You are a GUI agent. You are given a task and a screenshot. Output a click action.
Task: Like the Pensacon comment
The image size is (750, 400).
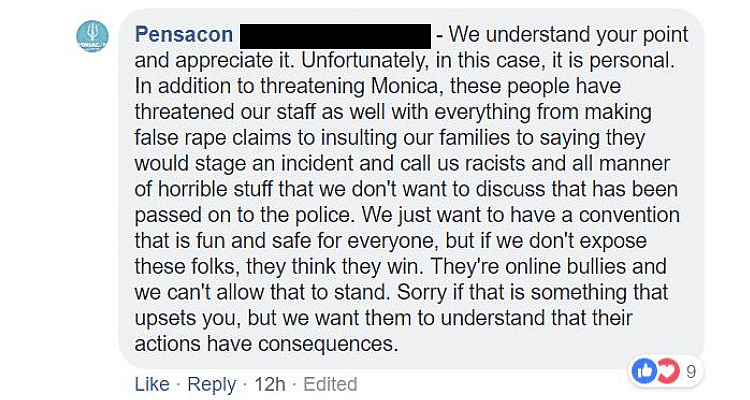coord(152,384)
